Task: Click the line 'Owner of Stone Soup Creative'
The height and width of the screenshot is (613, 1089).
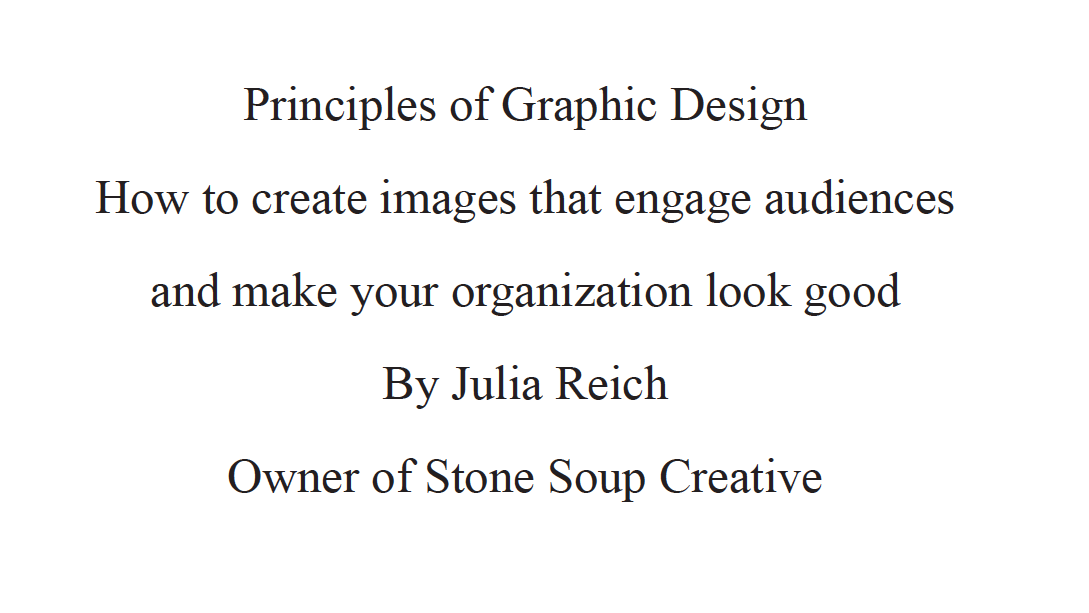Action: point(525,478)
